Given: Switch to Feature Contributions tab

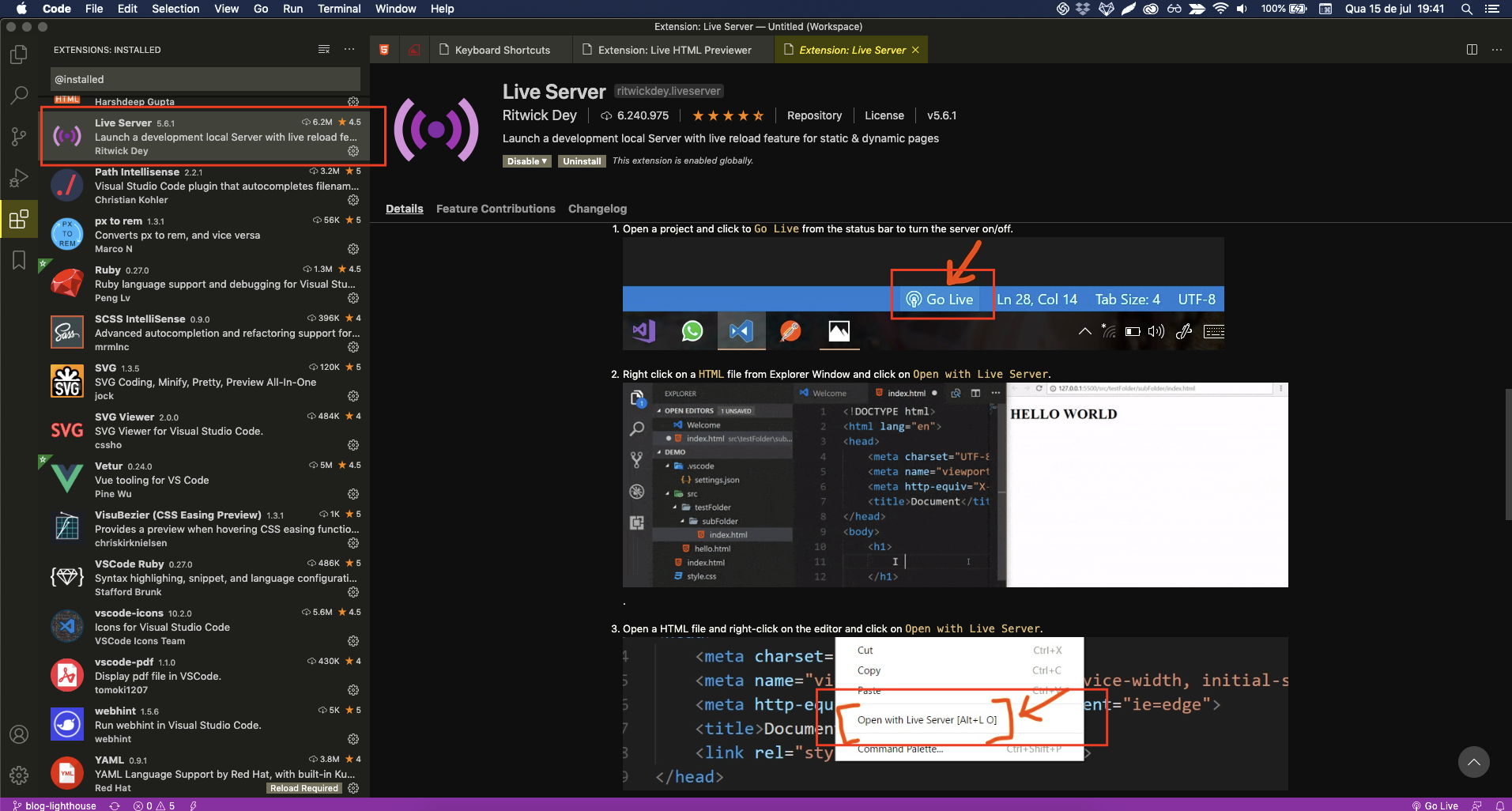Looking at the screenshot, I should pos(496,209).
